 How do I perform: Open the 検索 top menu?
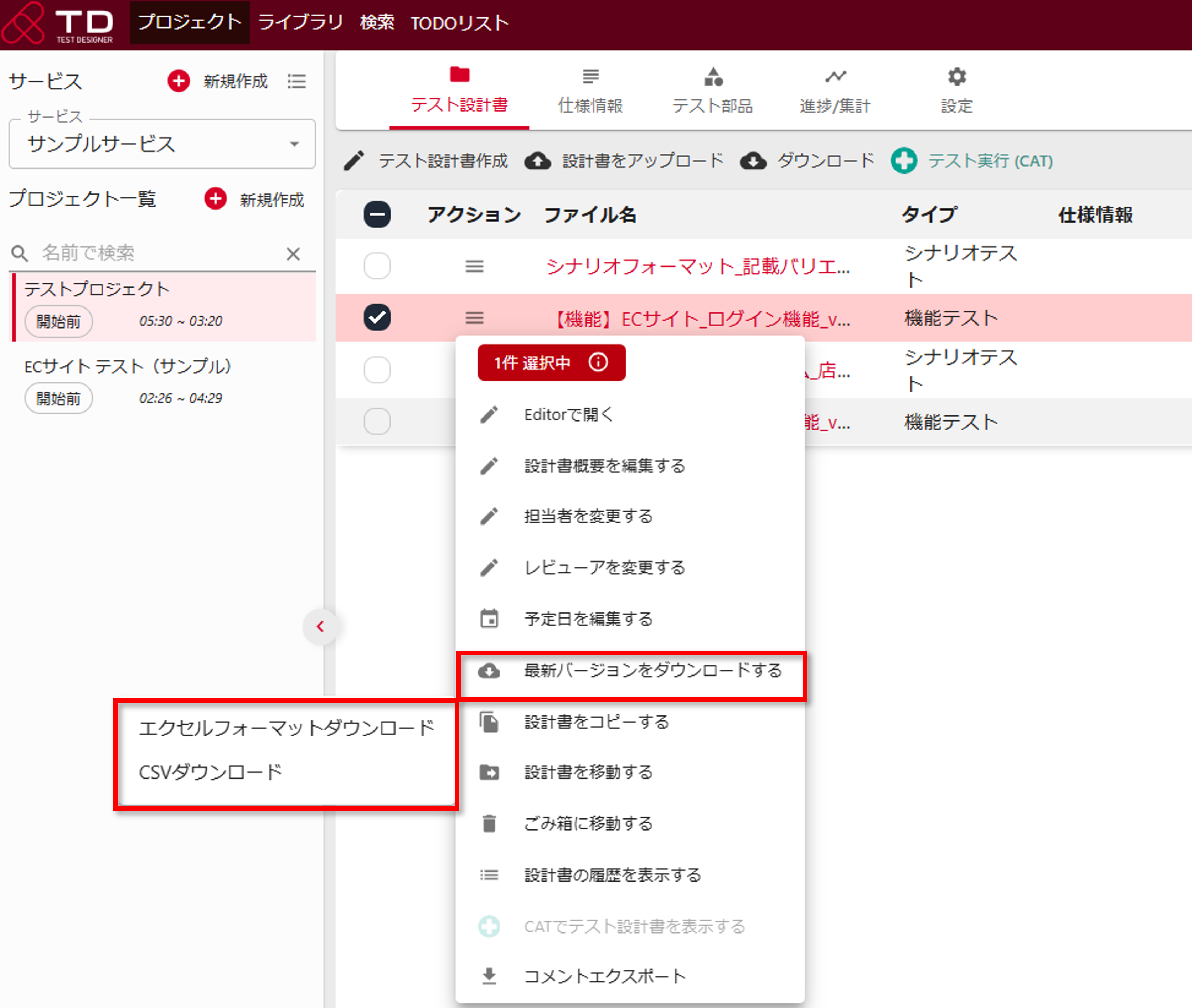point(377,22)
